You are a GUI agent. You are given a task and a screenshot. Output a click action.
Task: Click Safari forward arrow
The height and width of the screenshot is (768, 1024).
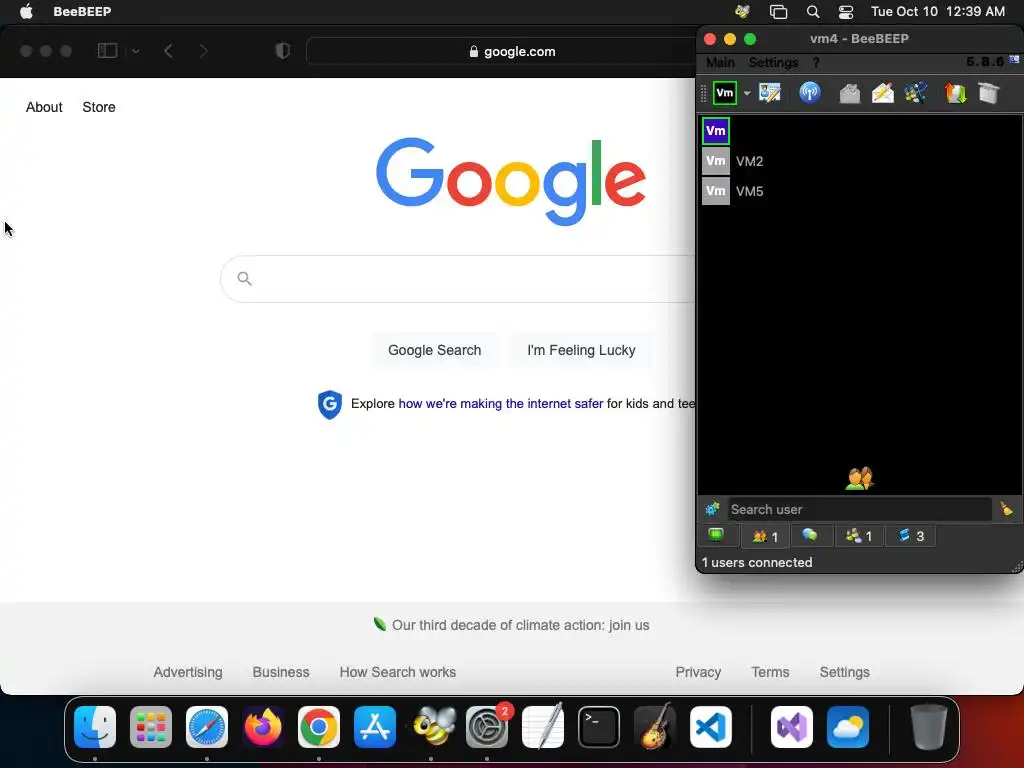(203, 51)
